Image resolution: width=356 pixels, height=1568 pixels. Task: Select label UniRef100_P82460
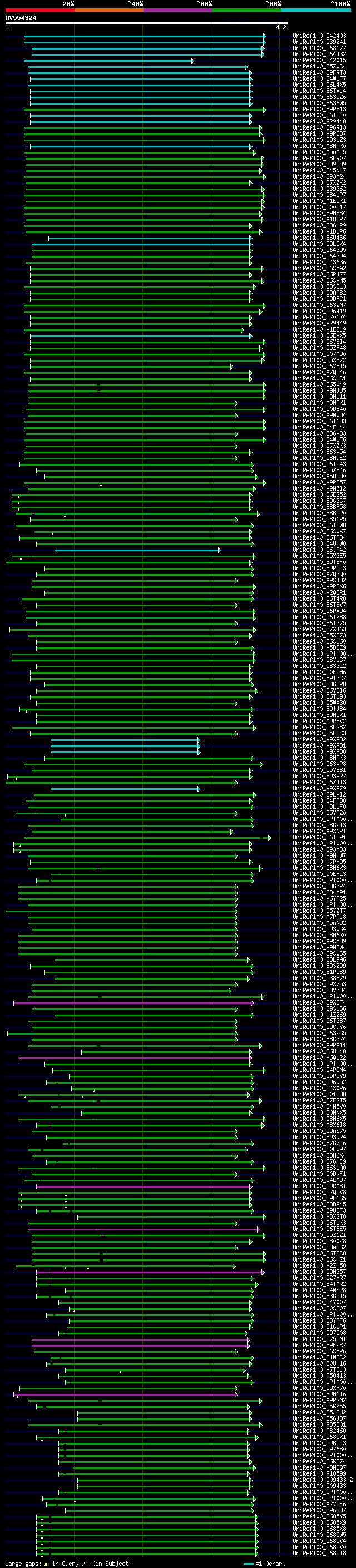(x=319, y=1431)
